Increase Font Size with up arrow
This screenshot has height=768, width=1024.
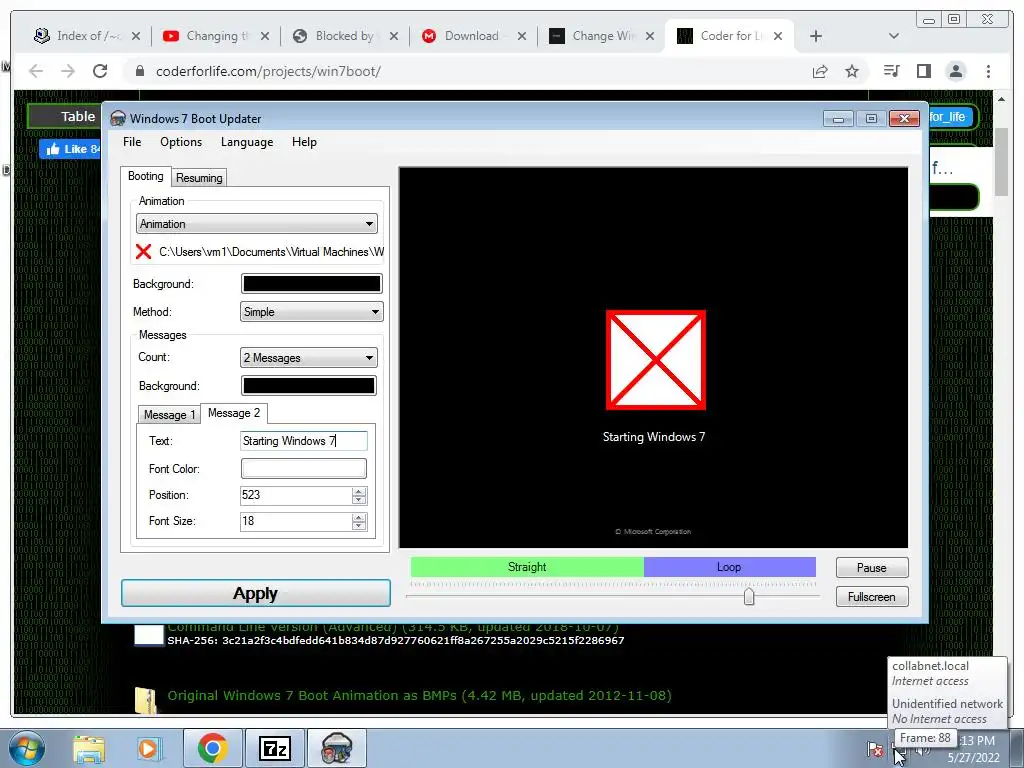(359, 517)
